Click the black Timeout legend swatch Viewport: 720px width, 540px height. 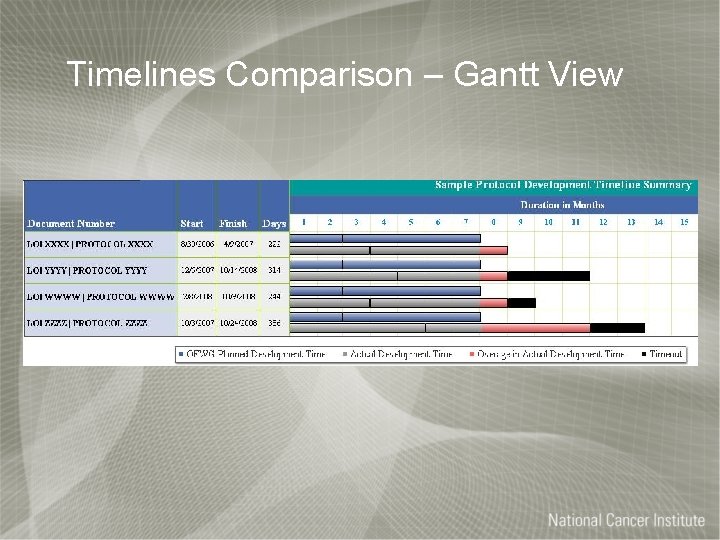coord(644,354)
